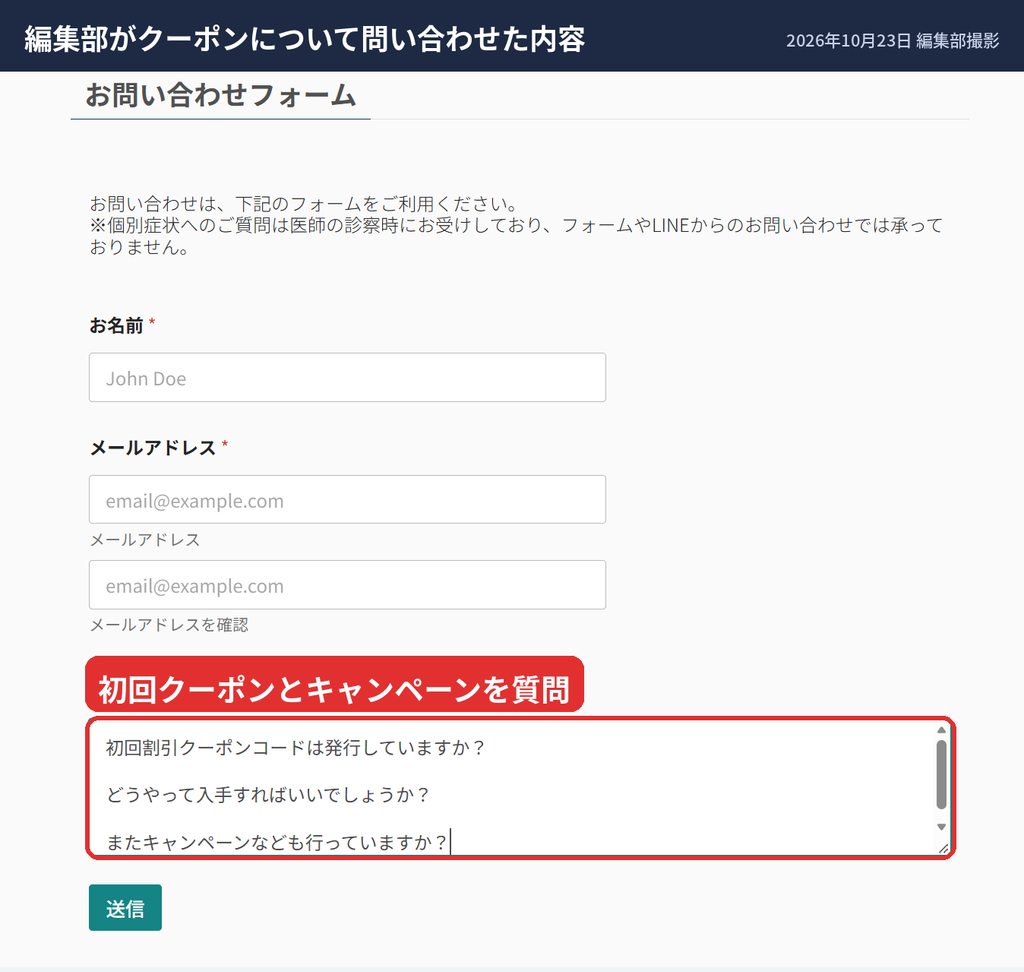The height and width of the screenshot is (972, 1024).
Task: Focus the メールアドレスを確認 confirmation email field
Action: point(347,585)
